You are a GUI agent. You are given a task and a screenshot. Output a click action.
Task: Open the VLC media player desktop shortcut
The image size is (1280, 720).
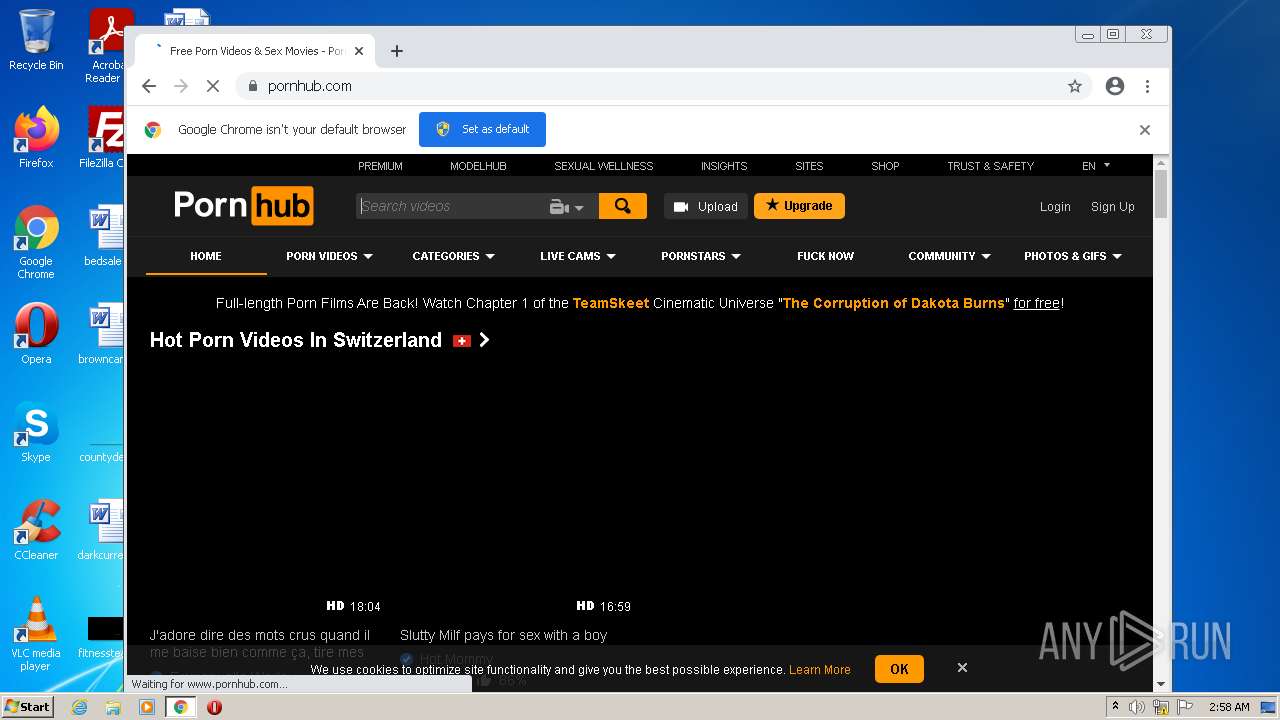pos(36,634)
